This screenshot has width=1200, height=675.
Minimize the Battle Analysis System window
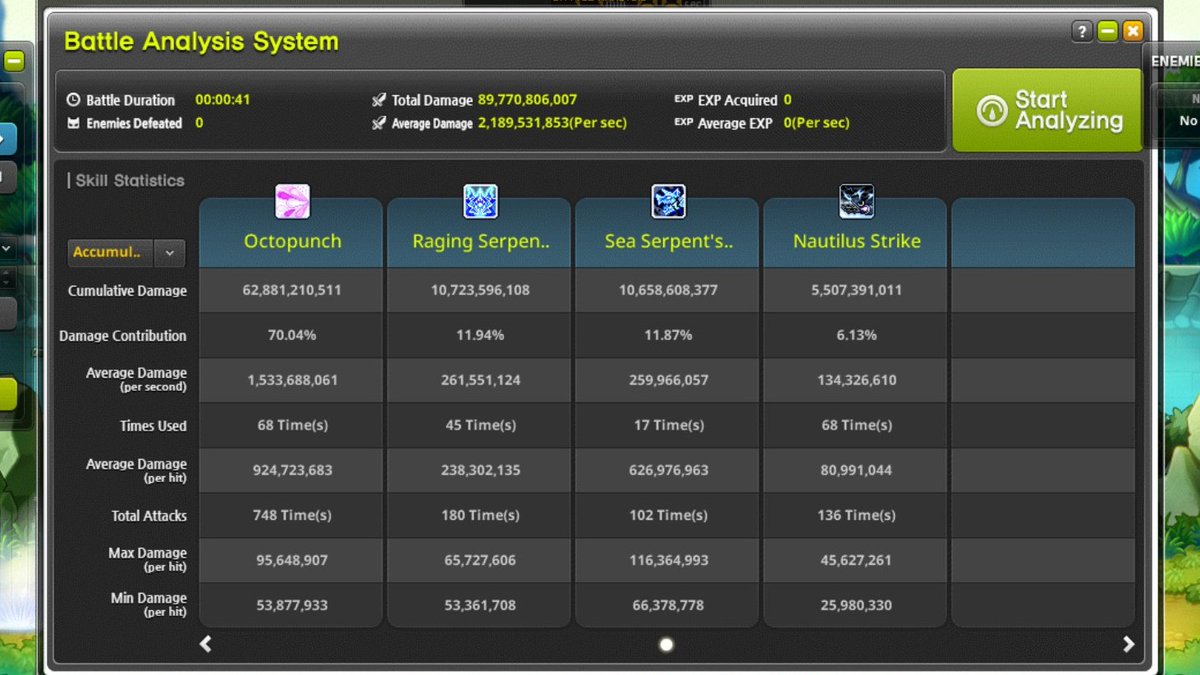click(1107, 32)
